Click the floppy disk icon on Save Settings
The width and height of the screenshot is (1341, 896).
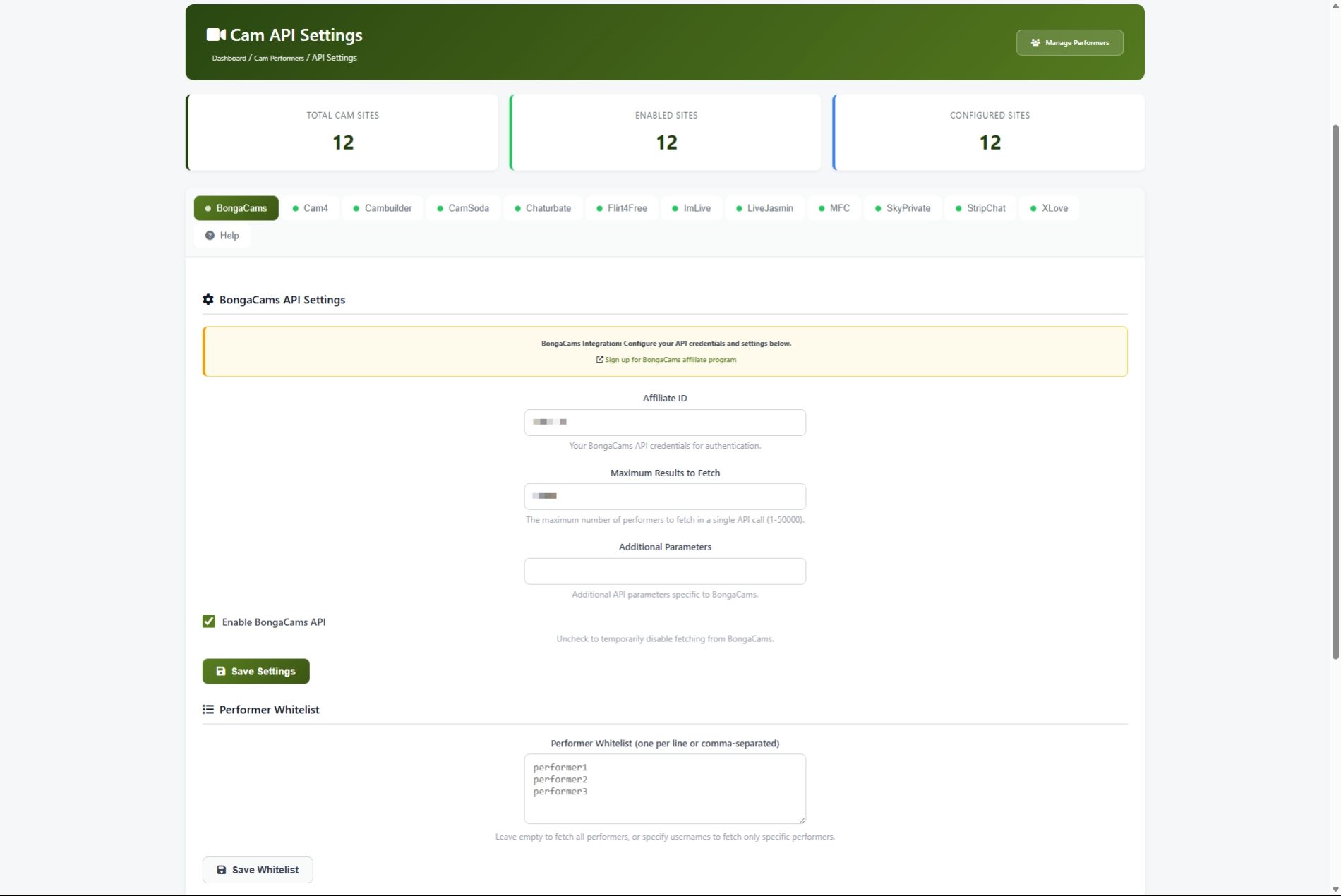coord(221,672)
